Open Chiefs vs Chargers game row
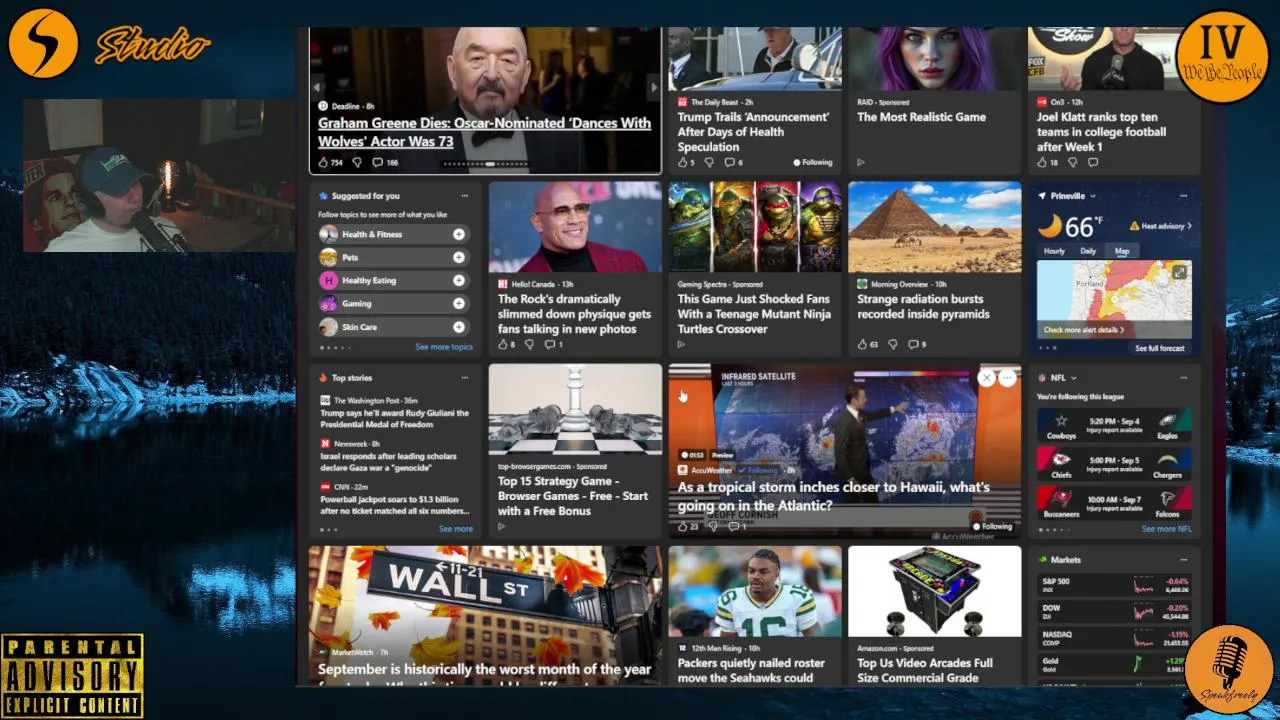The width and height of the screenshot is (1280, 720). click(x=1114, y=464)
